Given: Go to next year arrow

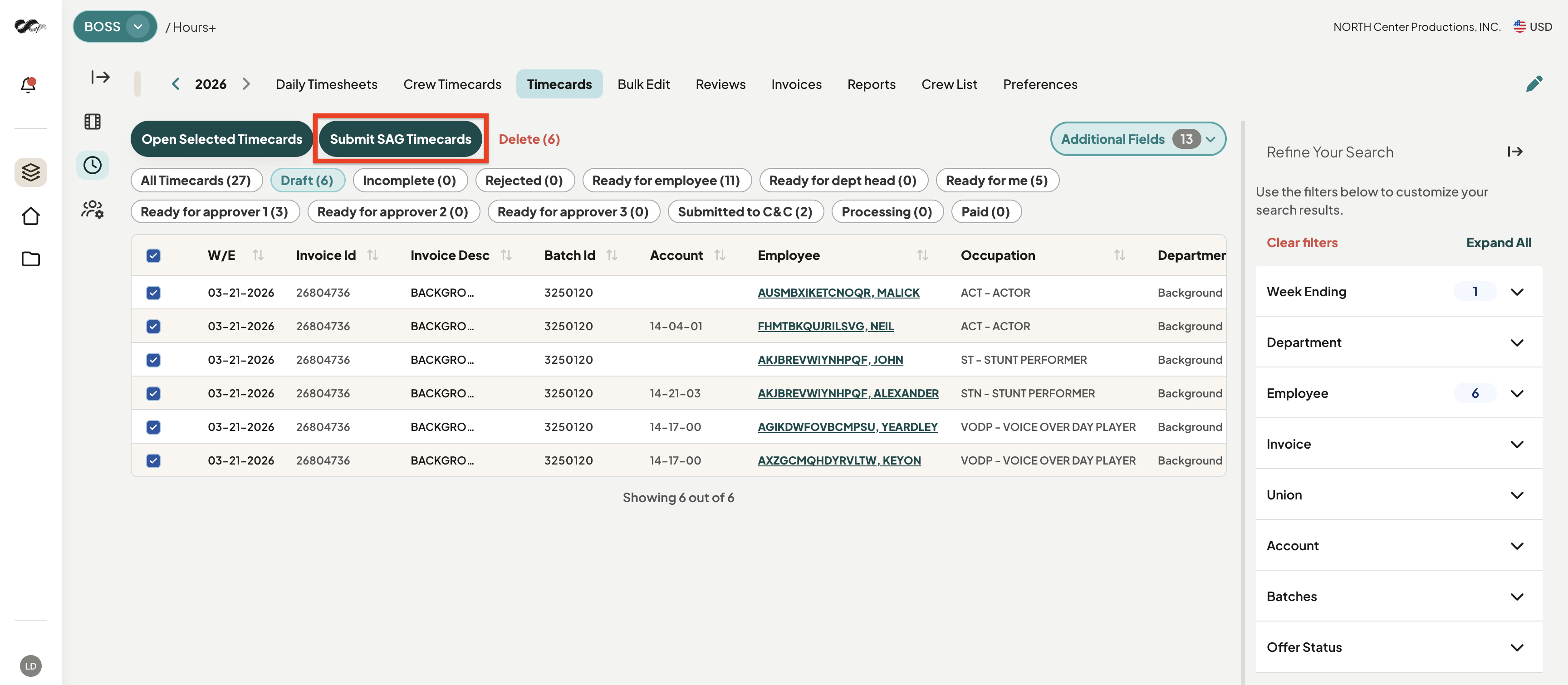Looking at the screenshot, I should click(246, 84).
